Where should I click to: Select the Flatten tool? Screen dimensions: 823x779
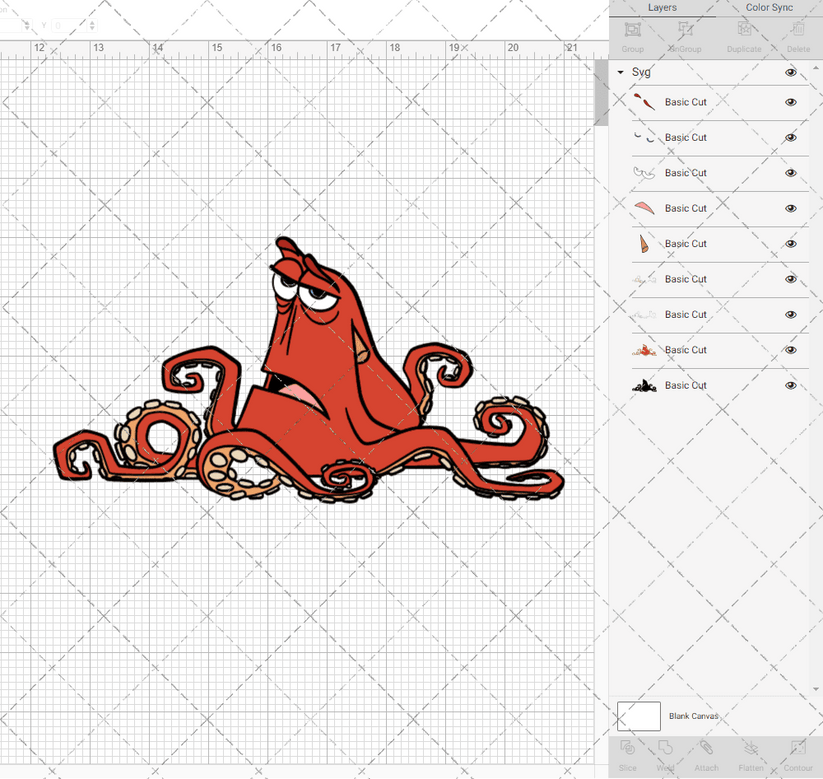751,750
